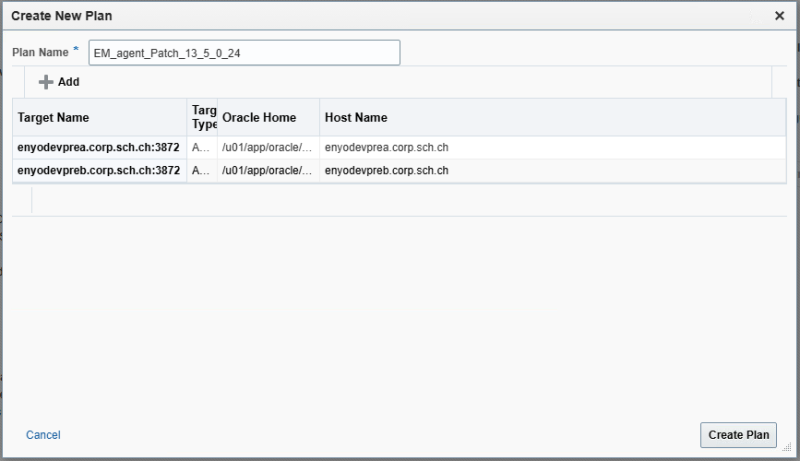Image resolution: width=800 pixels, height=461 pixels.
Task: Sort by the Target Name column header
Action: pos(53,117)
